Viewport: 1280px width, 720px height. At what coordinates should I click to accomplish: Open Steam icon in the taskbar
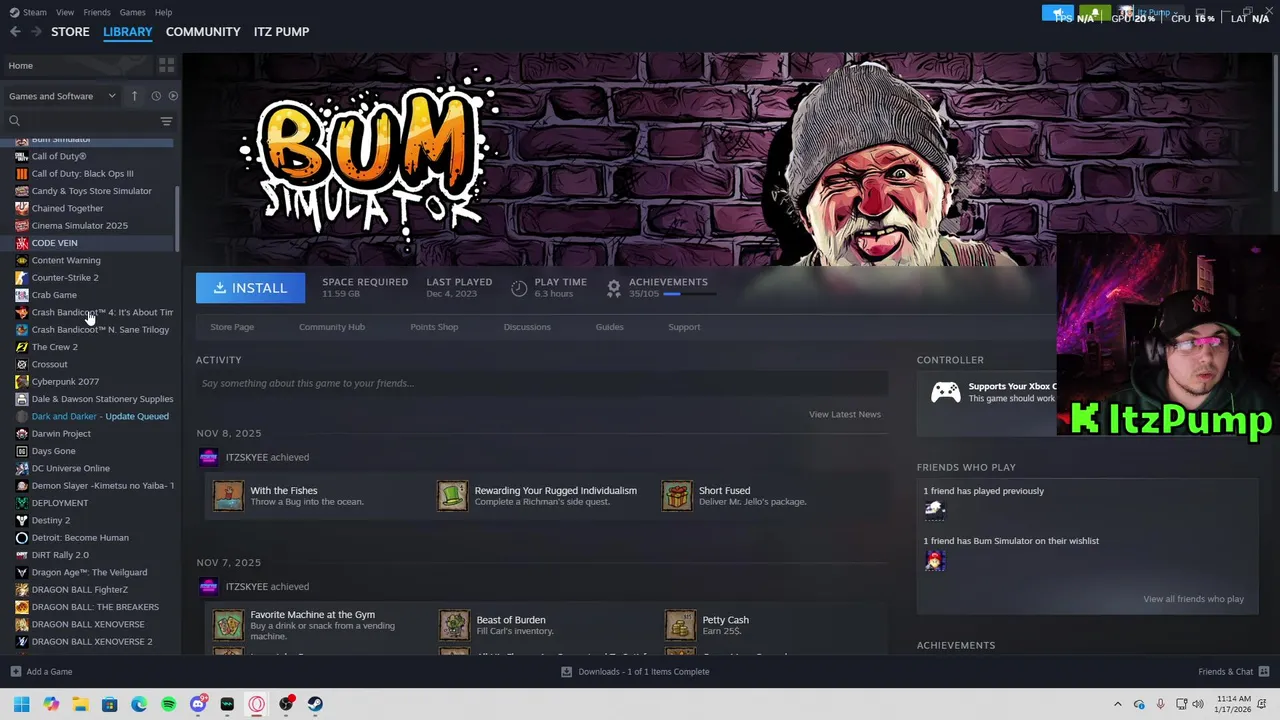(315, 704)
